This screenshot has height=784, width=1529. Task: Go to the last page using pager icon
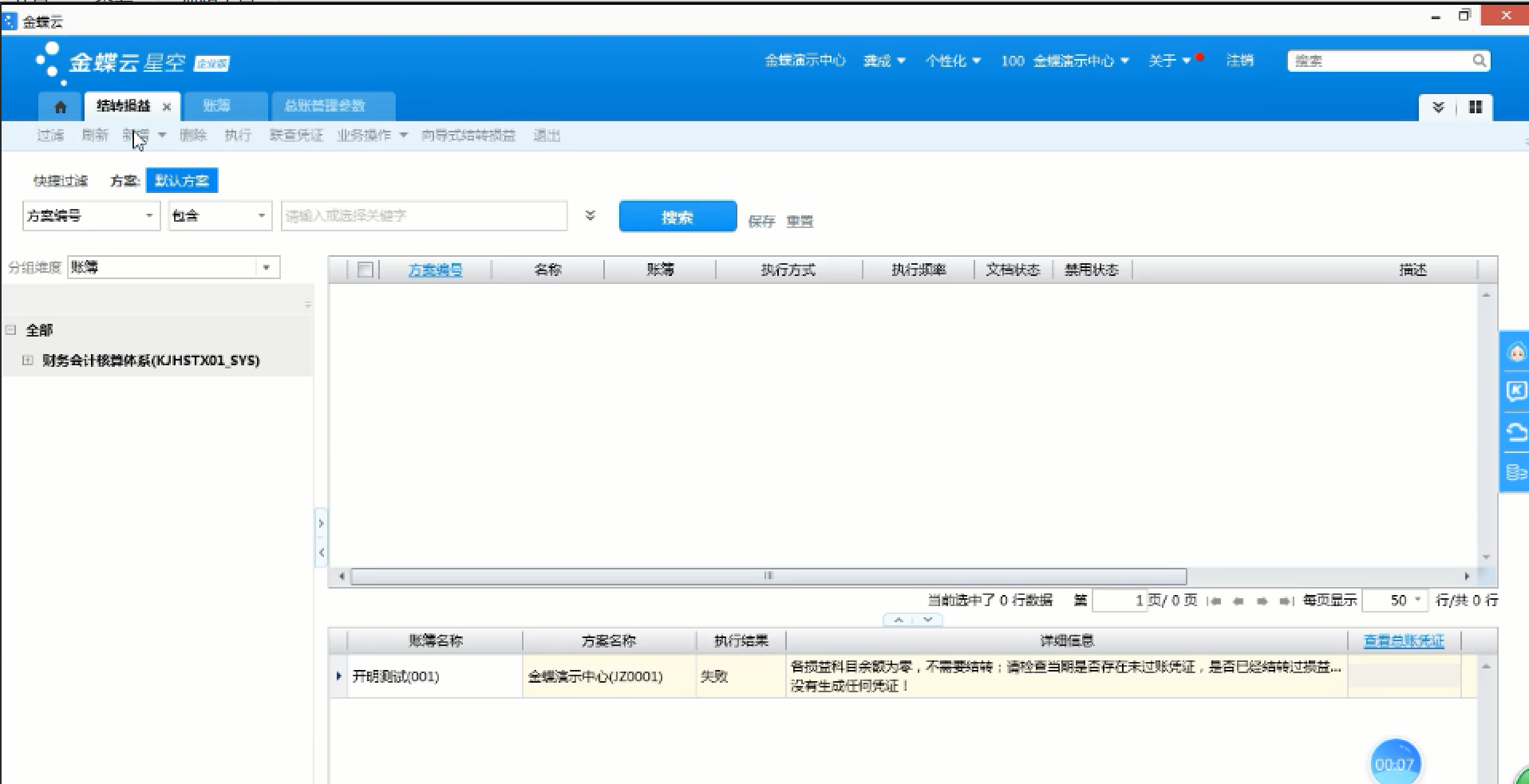coord(1285,601)
